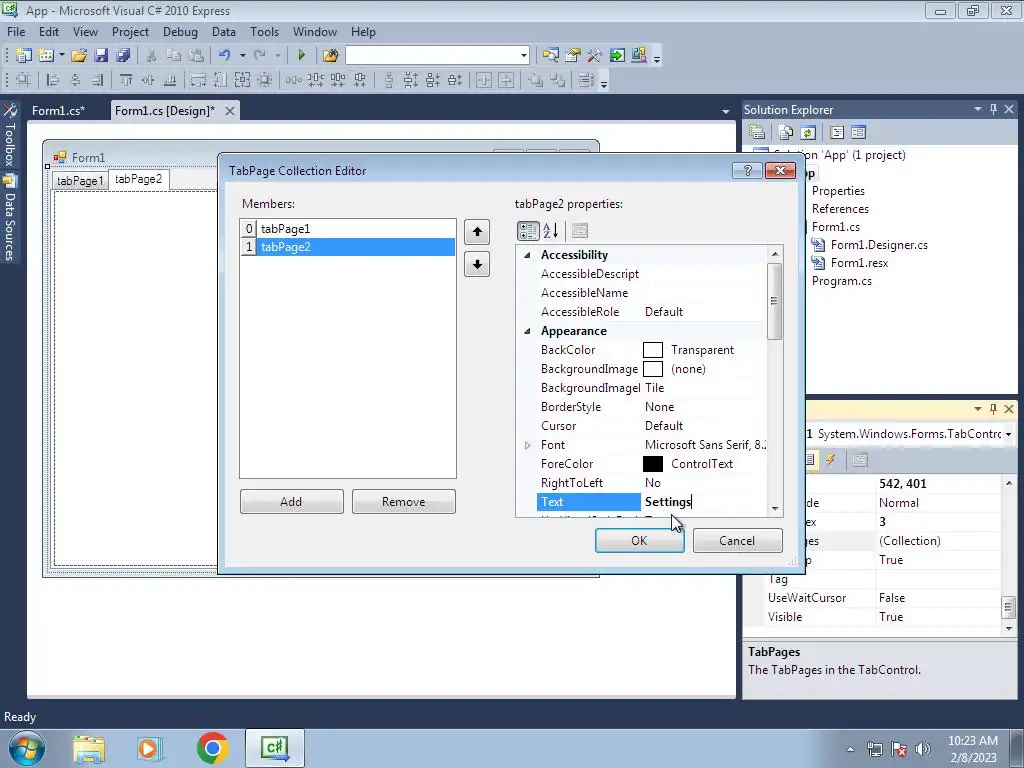Select tabPage1 tab on the form designer
The height and width of the screenshot is (768, 1024).
[x=80, y=181]
